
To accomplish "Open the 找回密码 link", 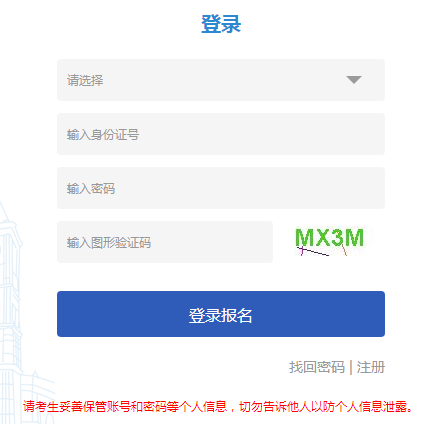I will 317,367.
